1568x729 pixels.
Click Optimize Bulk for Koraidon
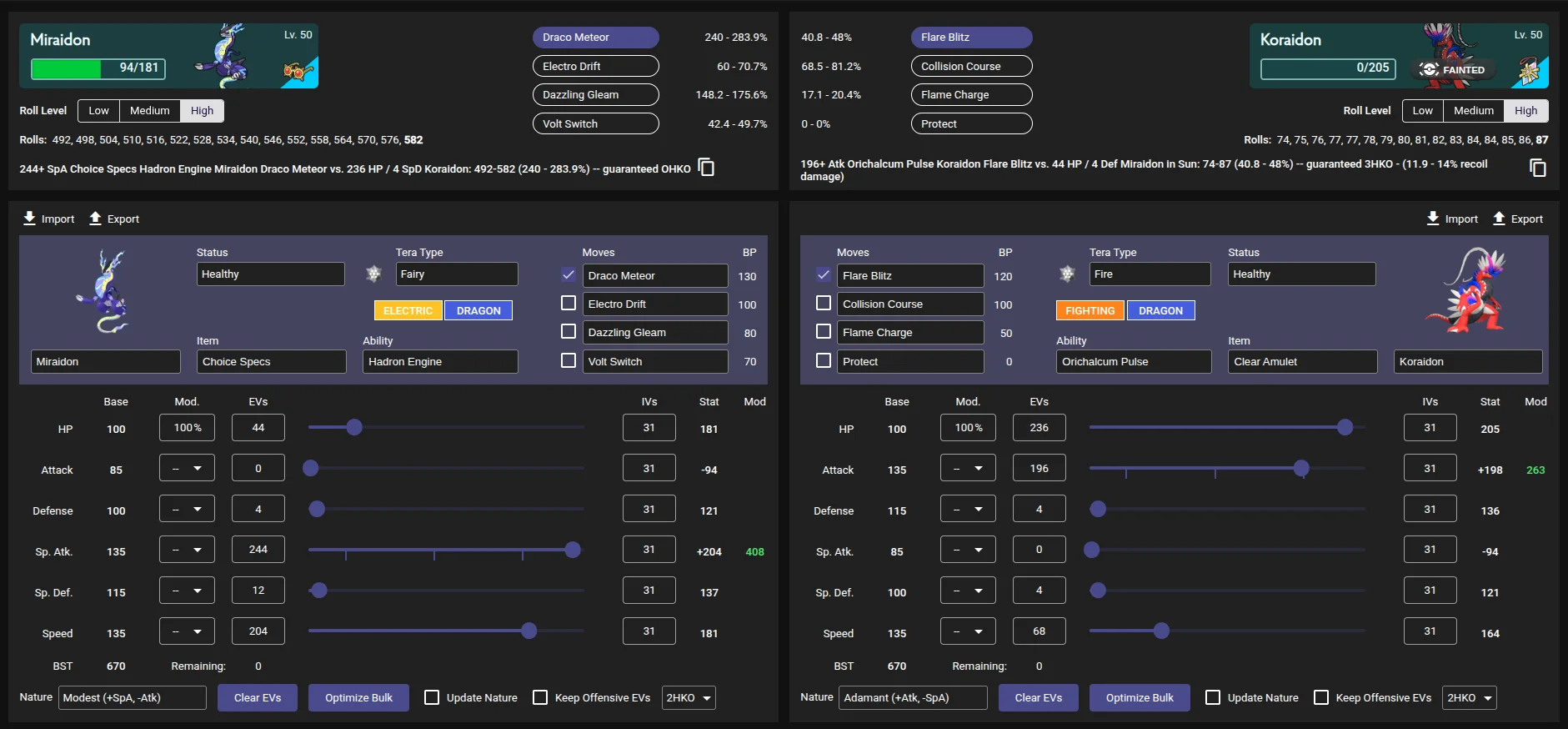coord(1140,697)
